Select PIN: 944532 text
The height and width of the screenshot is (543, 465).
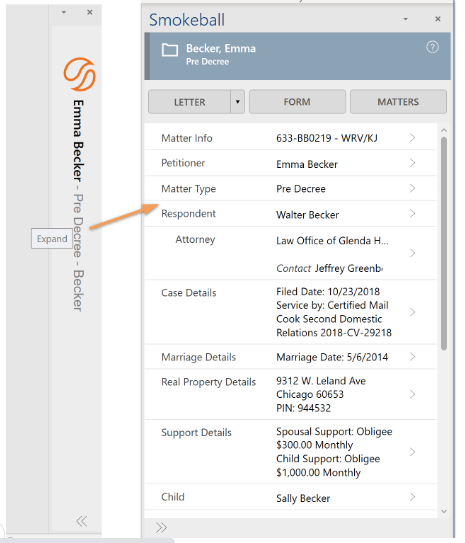click(x=303, y=408)
